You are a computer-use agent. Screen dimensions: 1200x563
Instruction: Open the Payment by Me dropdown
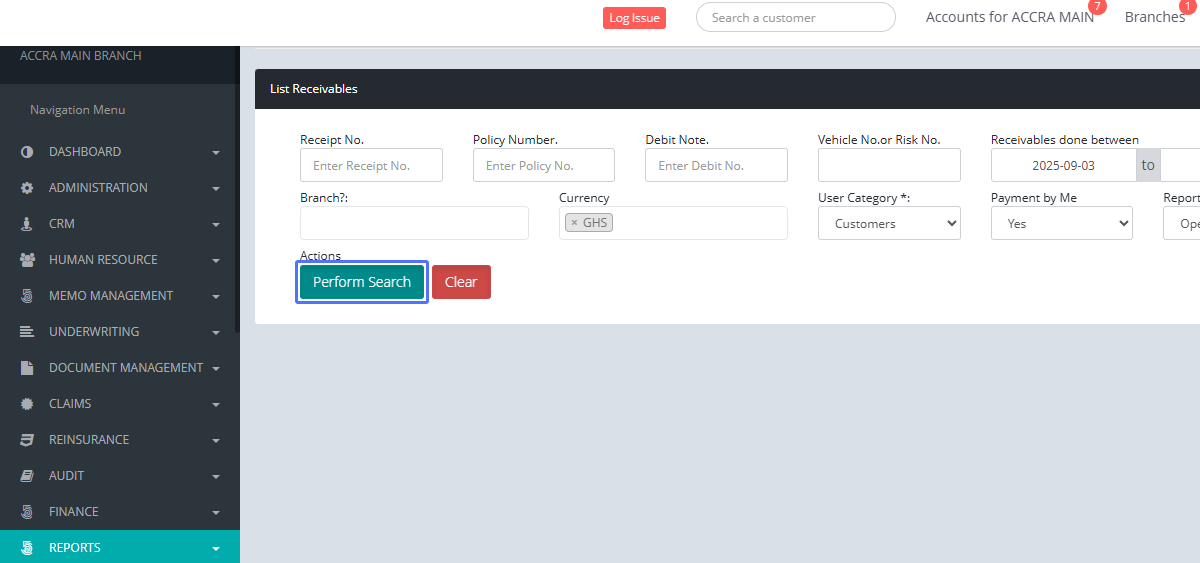click(x=1061, y=224)
